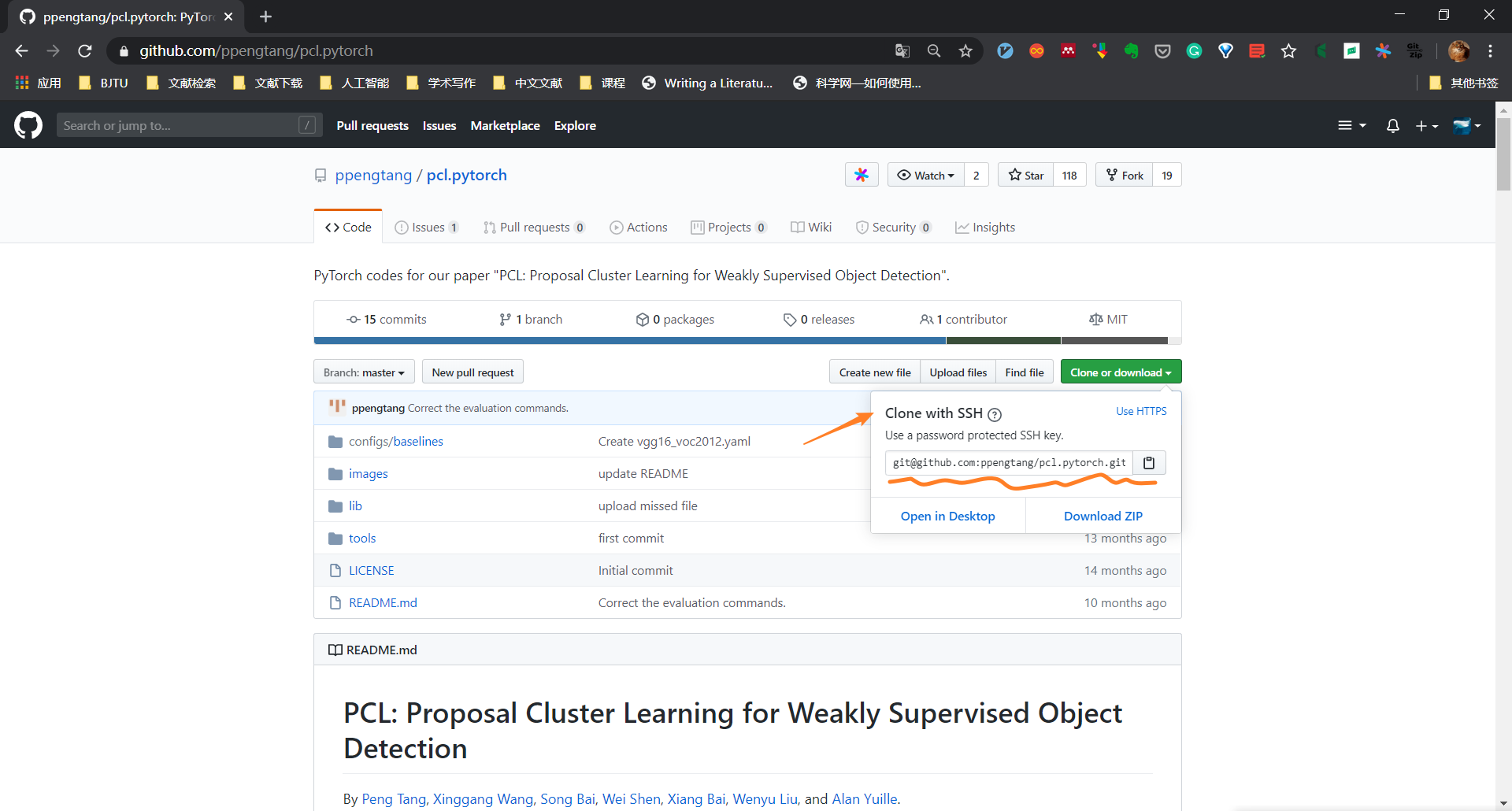Expand the plus create-new menu
Viewport: 1512px width, 811px height.
click(1426, 126)
